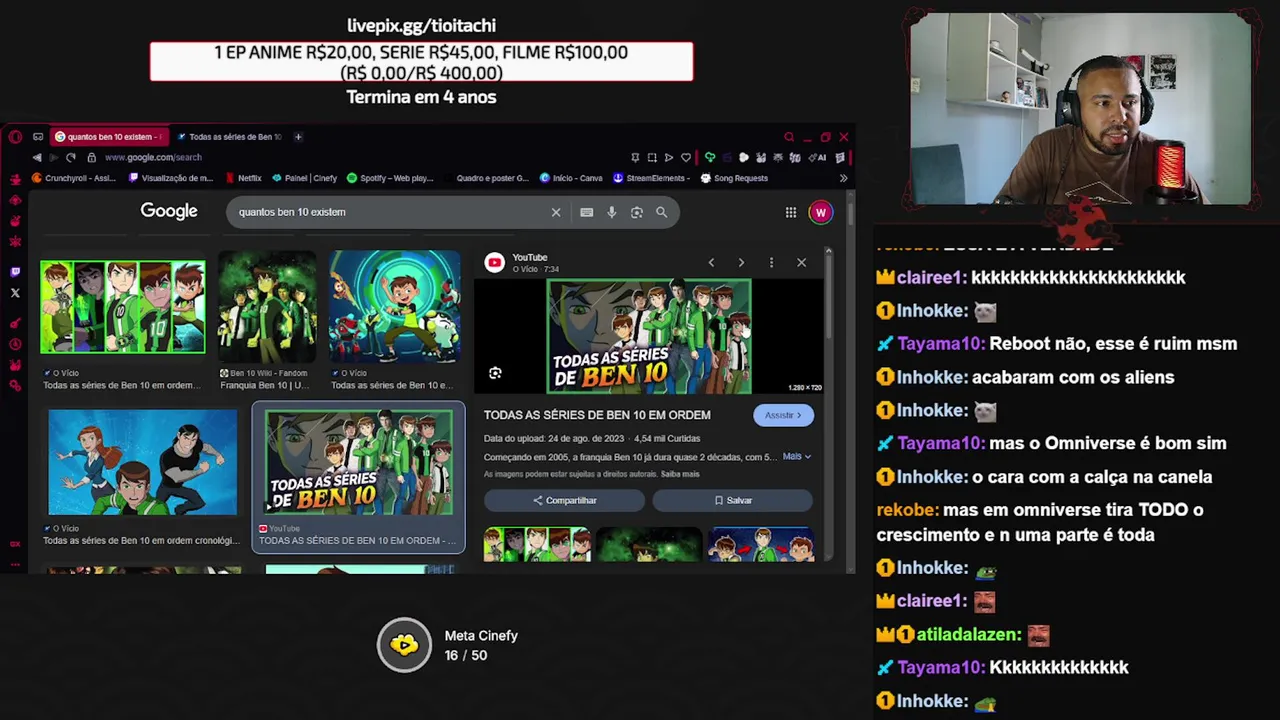Click the www.google.com/search address bar
The width and height of the screenshot is (1280, 720).
pyautogui.click(x=153, y=157)
